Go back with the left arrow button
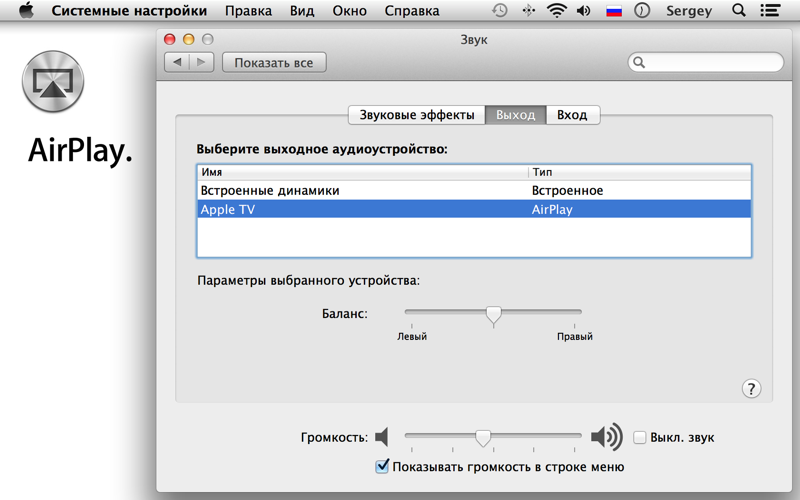800x500 pixels. [177, 62]
